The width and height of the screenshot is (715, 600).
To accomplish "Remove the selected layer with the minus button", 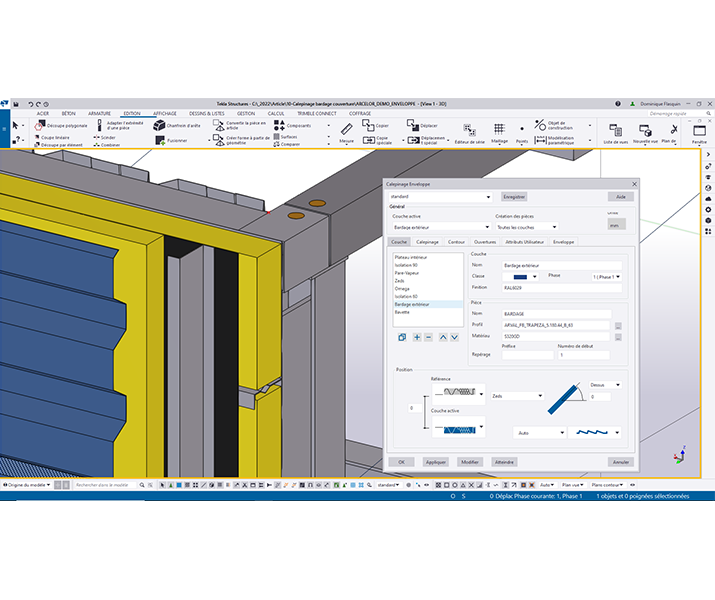I will (x=429, y=338).
